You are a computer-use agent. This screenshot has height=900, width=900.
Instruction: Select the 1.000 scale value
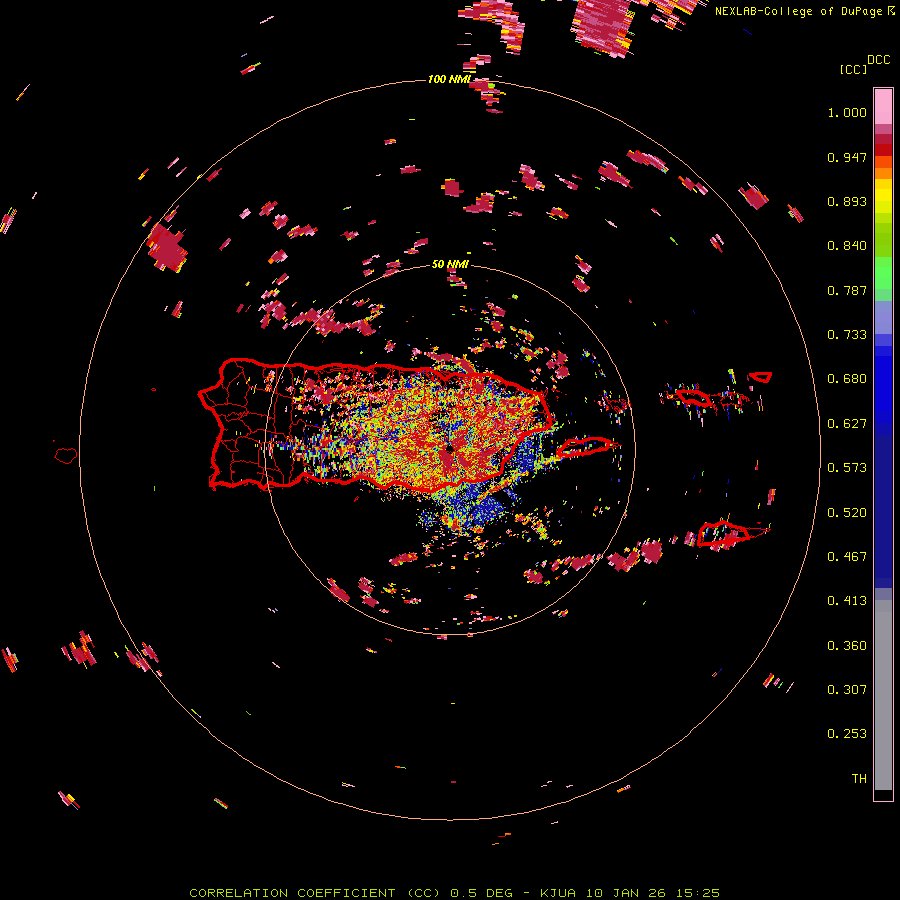[847, 112]
